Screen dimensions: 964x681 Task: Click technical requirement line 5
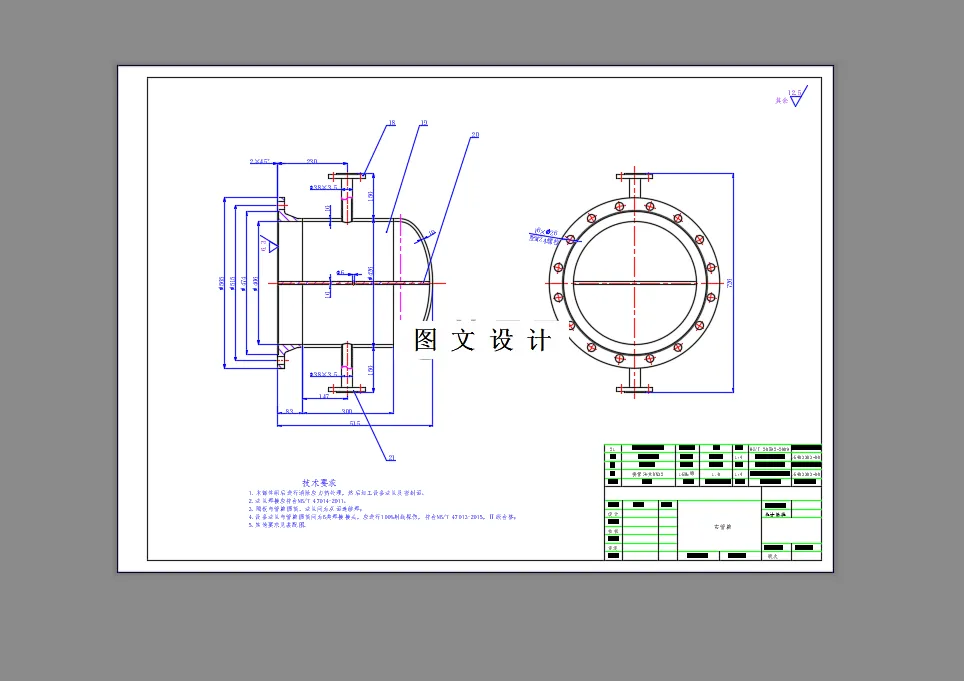click(277, 525)
